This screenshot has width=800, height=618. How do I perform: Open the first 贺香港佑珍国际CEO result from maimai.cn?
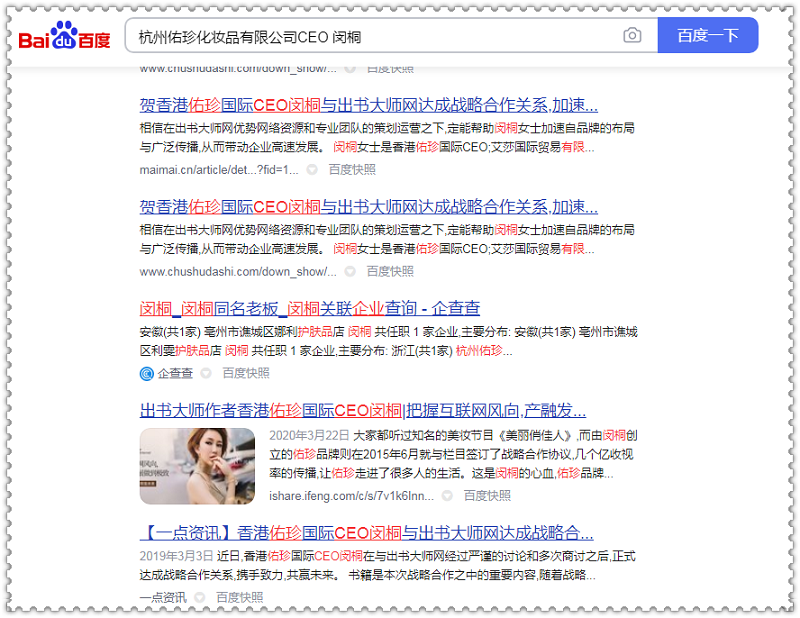click(368, 106)
